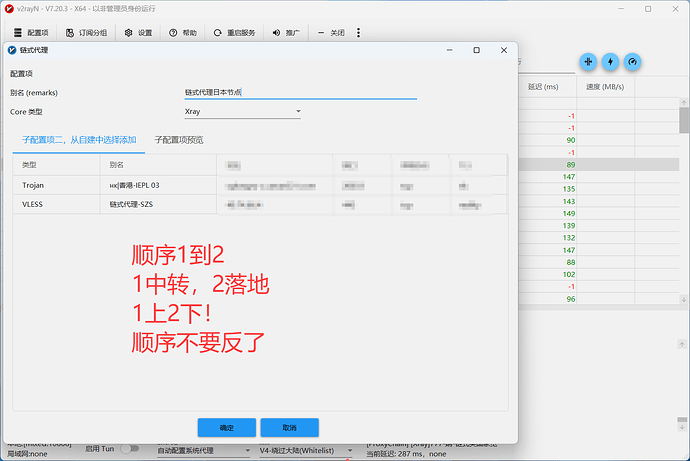Open the V4-绕过大陆(Whitelist) routing dropdown
Image resolution: width=690 pixels, height=461 pixels.
tap(306, 450)
